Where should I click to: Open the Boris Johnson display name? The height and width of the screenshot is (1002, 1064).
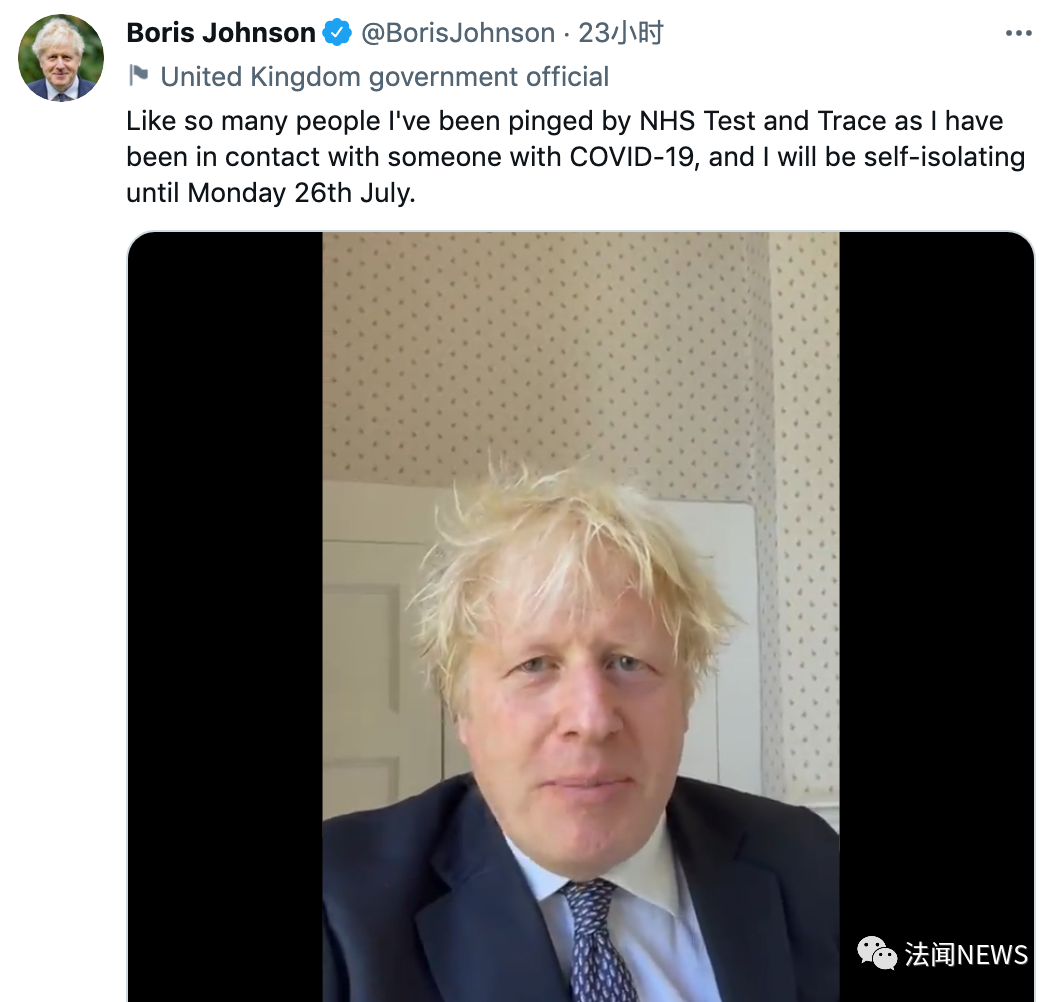[221, 33]
